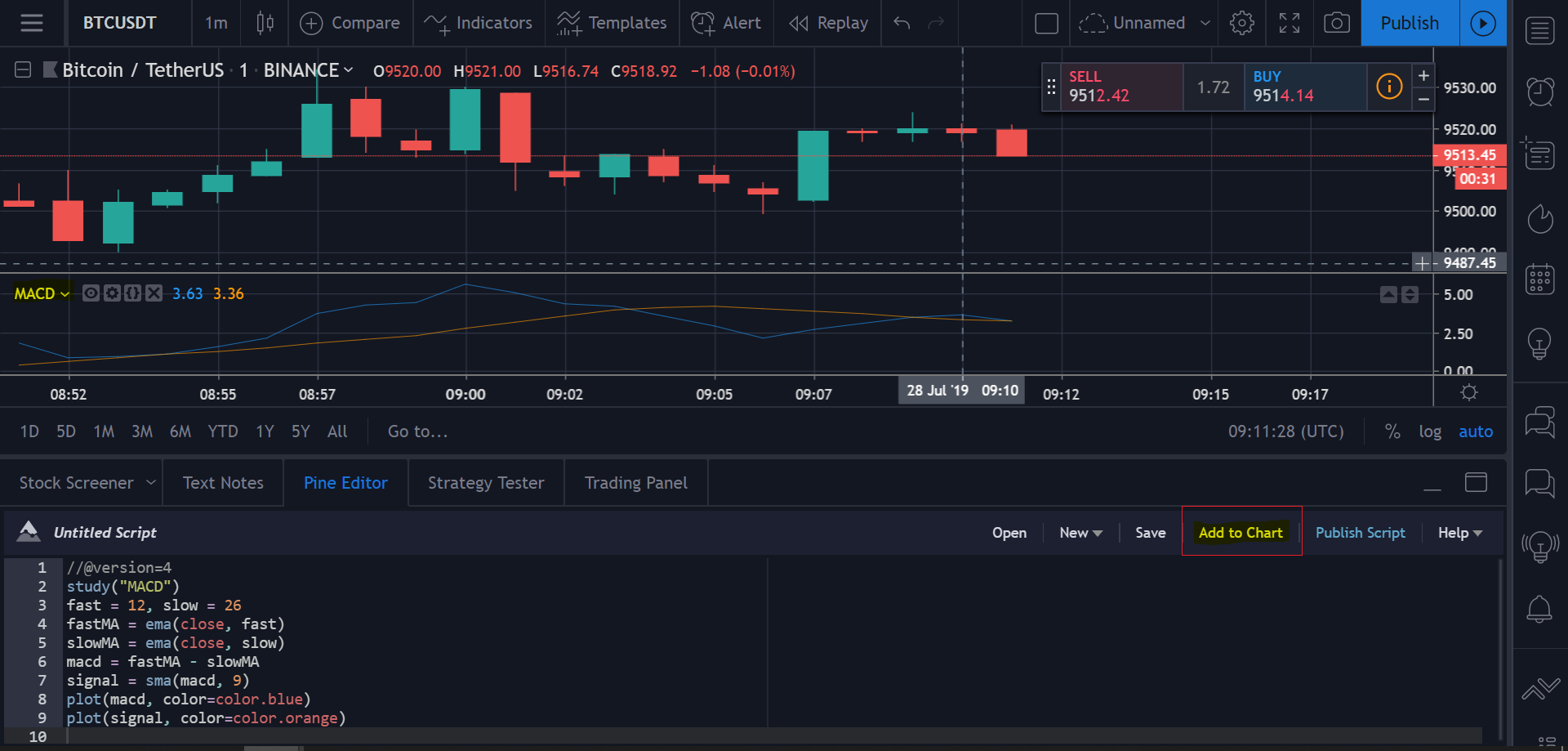Viewport: 1568px width, 751px height.
Task: Collapse the chart legend with minus box
Action: [x=23, y=70]
